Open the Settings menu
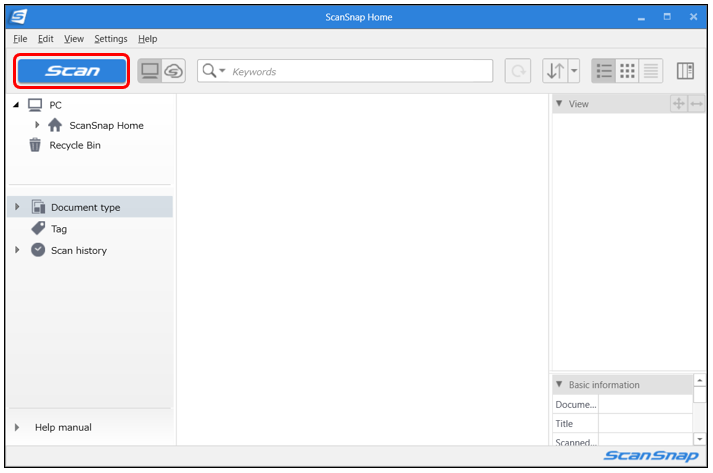Viewport: 713px width, 473px height. point(111,38)
